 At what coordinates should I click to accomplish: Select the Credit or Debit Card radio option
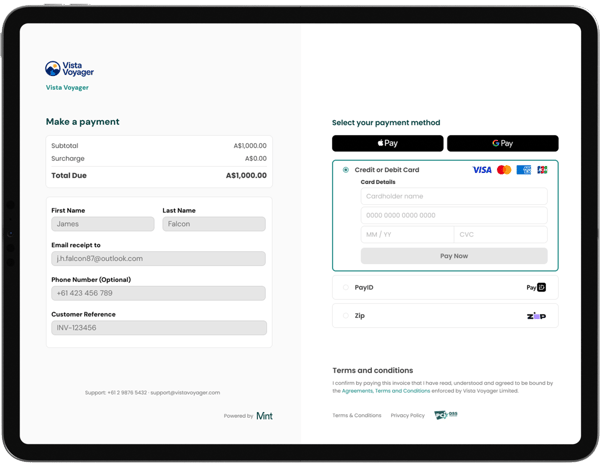(x=346, y=170)
